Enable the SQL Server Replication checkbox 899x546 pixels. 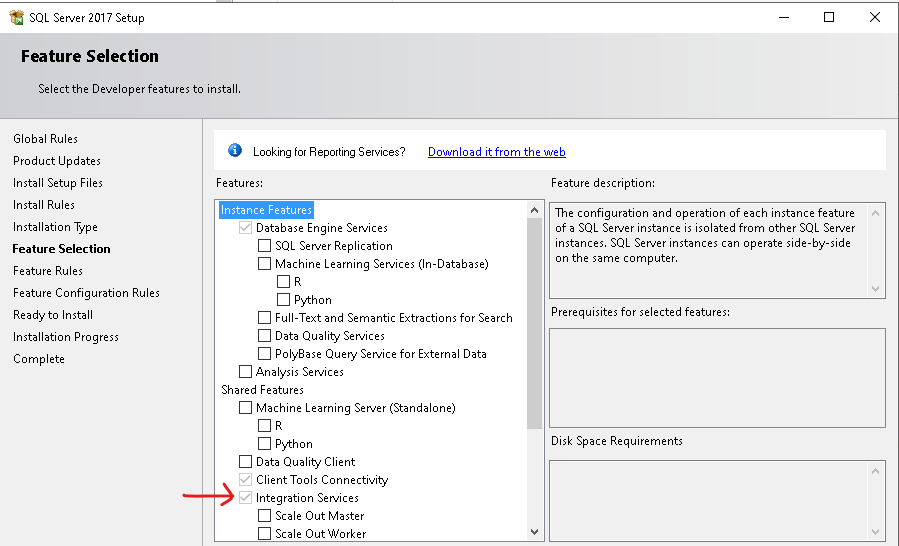(265, 246)
